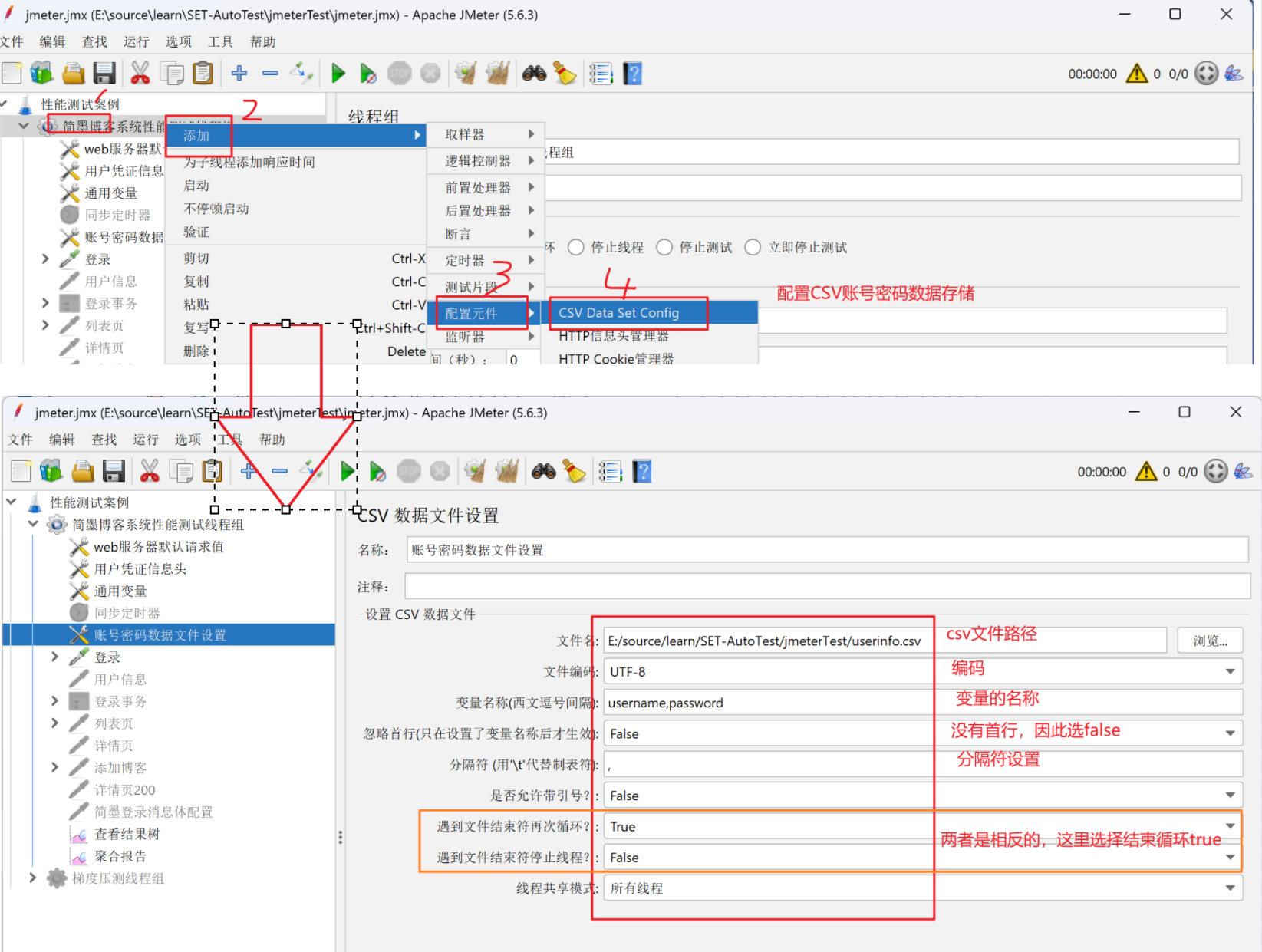This screenshot has height=952, width=1262.
Task: Click Paste clipboard icon in lower window toolbar
Action: pos(212,471)
